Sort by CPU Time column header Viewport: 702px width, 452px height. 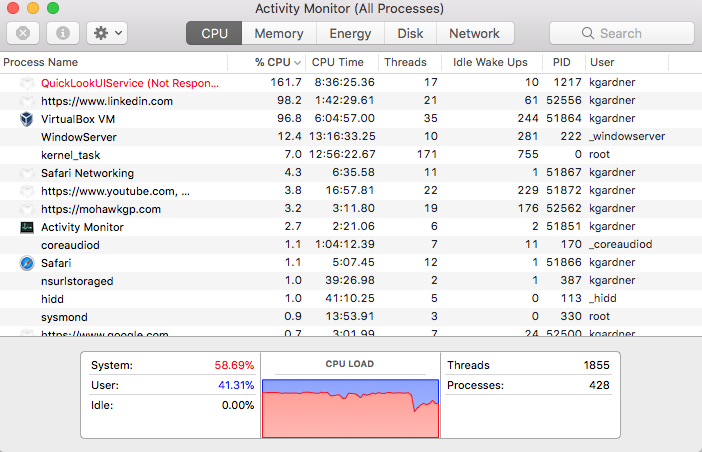342,62
